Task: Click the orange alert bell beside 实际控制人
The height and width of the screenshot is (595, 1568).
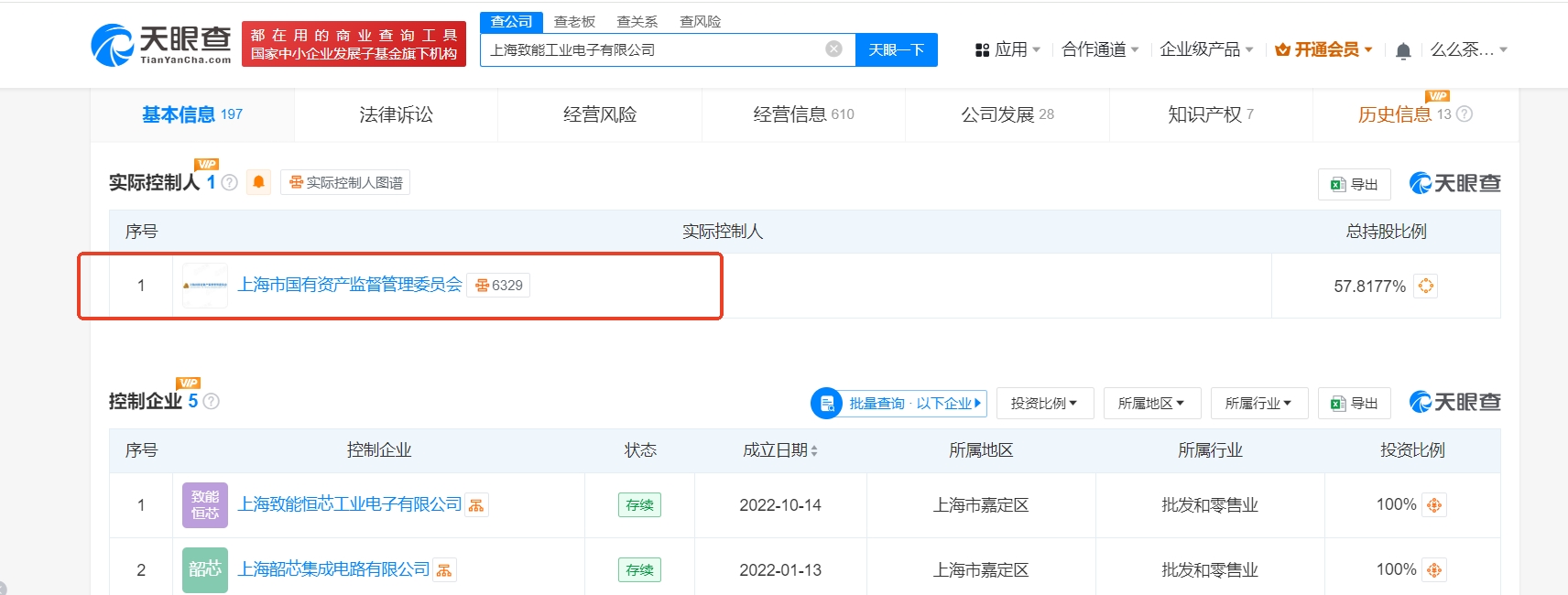Action: point(259,182)
